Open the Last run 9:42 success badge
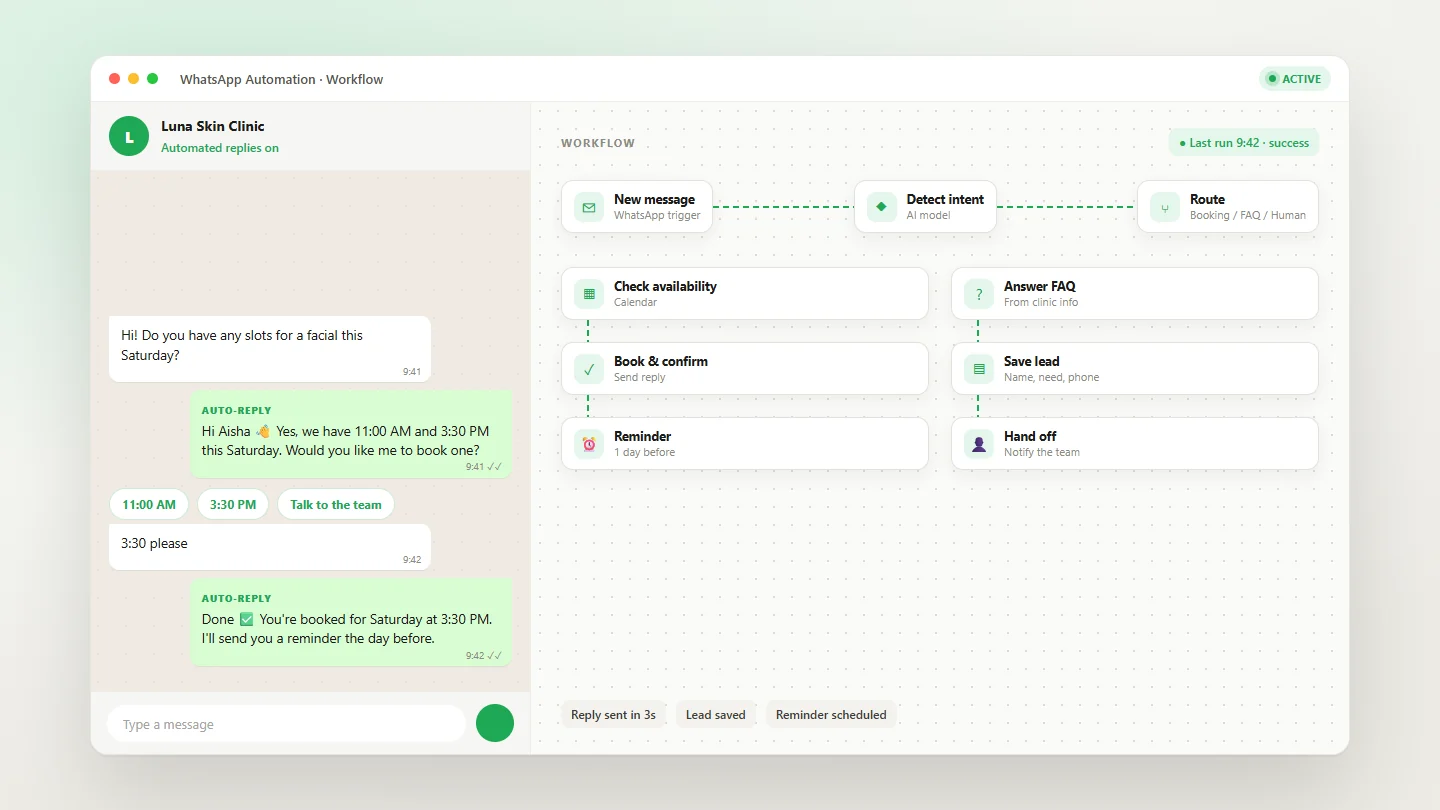The height and width of the screenshot is (810, 1440). coord(1244,143)
